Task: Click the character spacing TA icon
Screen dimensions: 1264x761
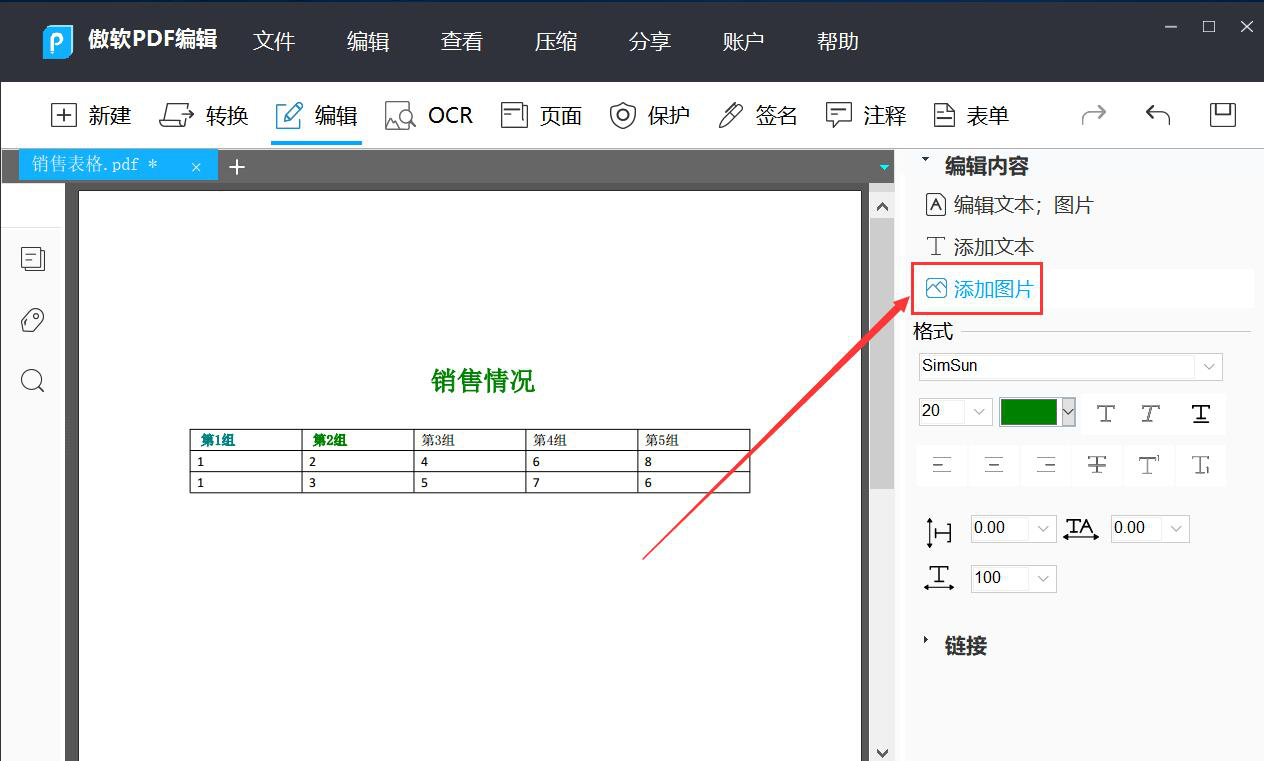Action: coord(1081,529)
